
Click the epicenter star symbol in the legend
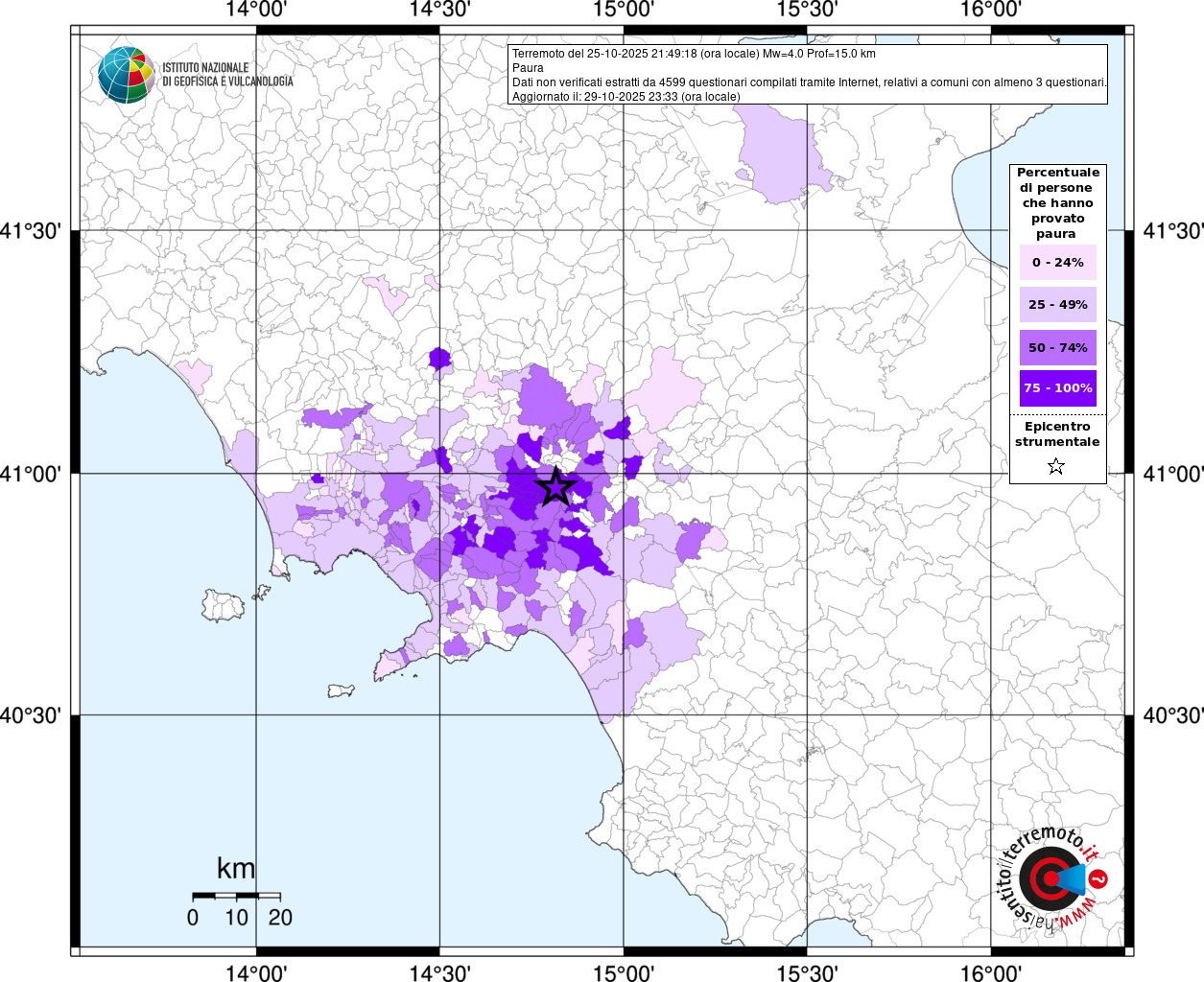[1056, 466]
